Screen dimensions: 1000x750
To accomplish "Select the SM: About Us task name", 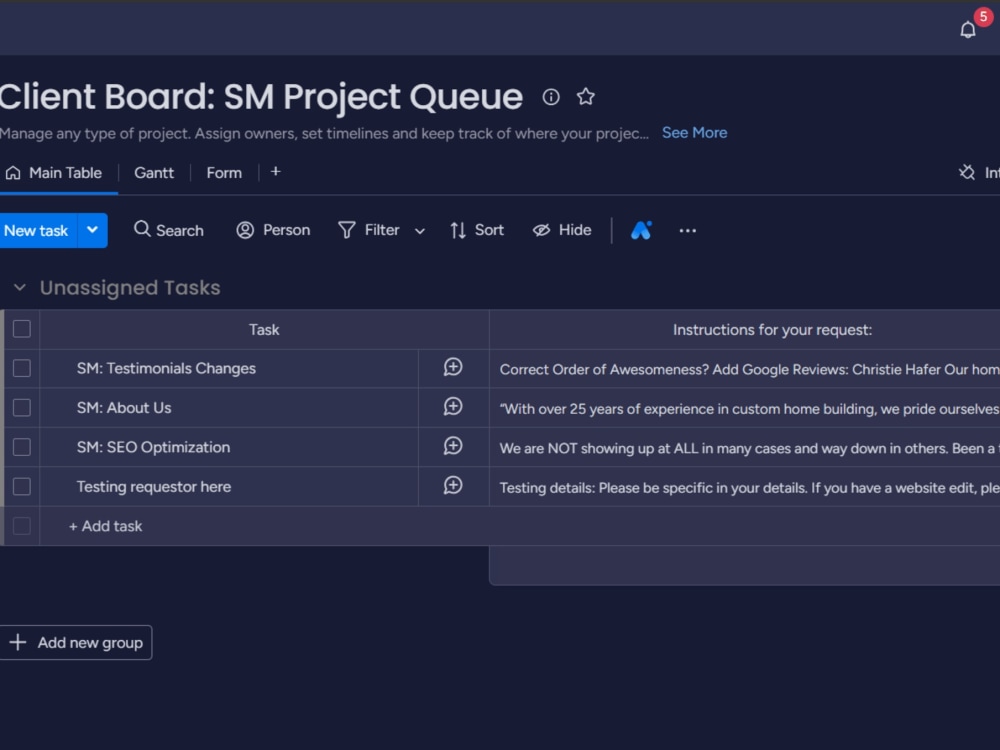I will click(124, 408).
